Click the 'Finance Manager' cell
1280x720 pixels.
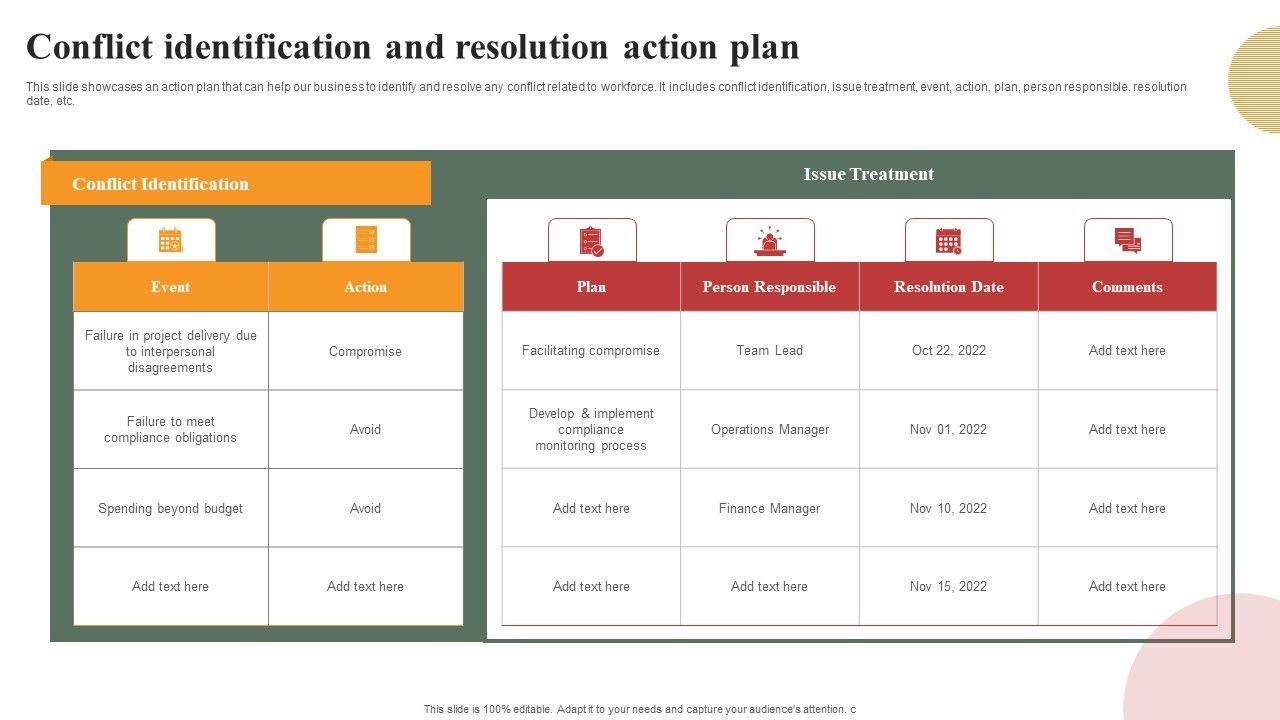[x=769, y=508]
